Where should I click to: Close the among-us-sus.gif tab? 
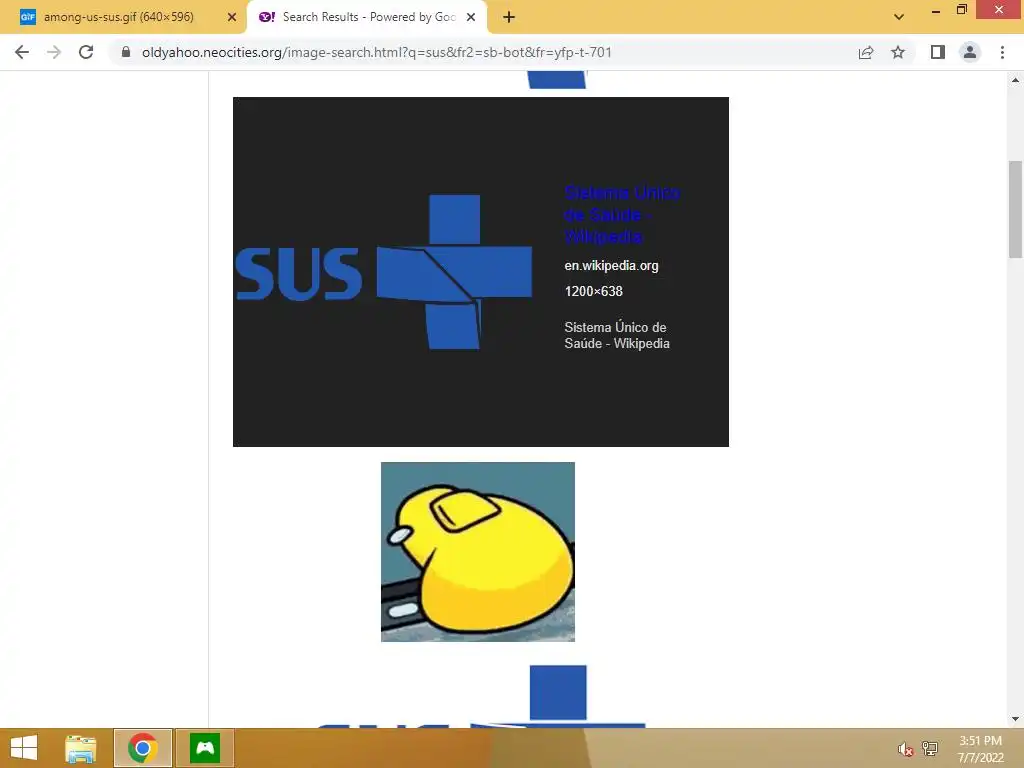pos(231,17)
